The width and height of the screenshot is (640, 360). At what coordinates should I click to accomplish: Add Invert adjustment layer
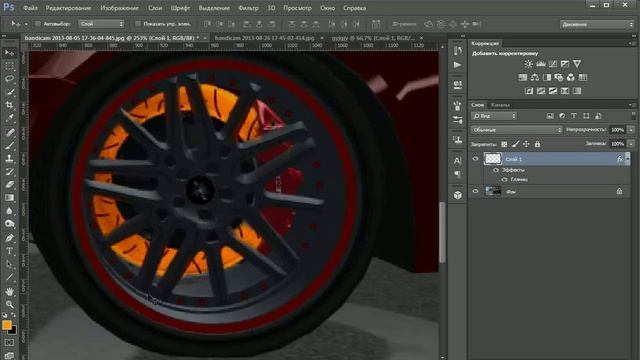coord(529,91)
